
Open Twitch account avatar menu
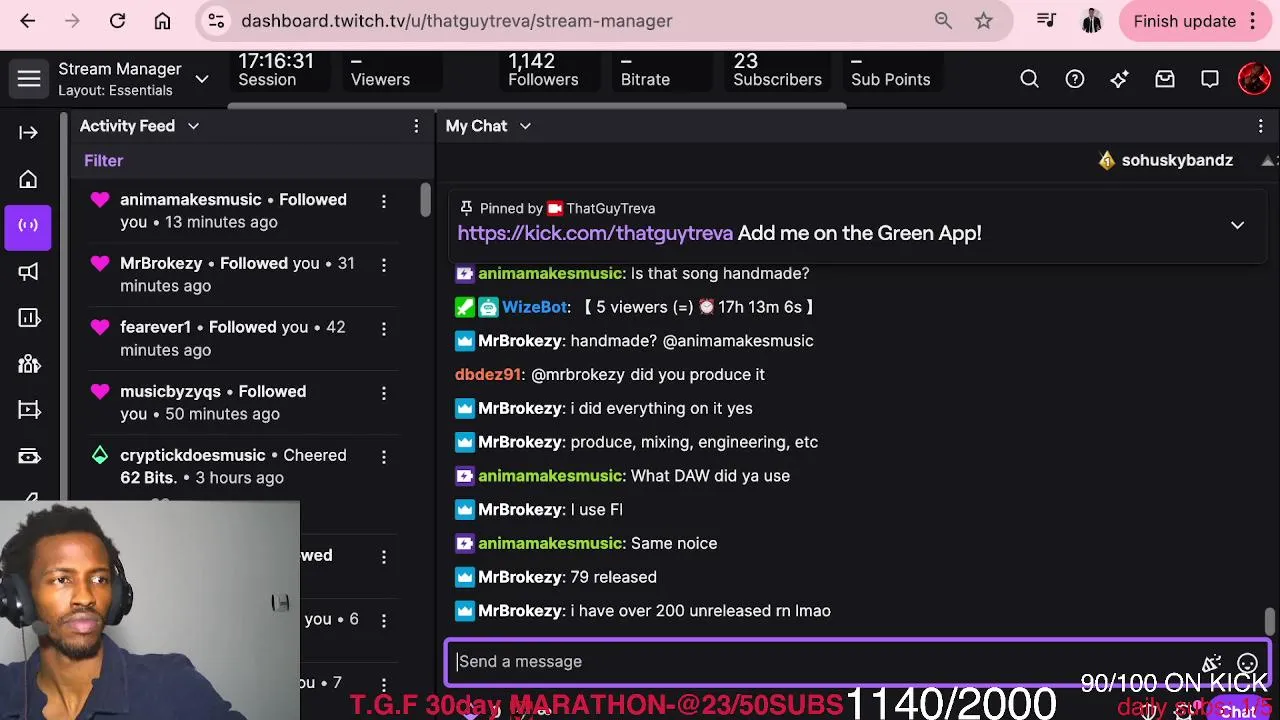point(1254,79)
